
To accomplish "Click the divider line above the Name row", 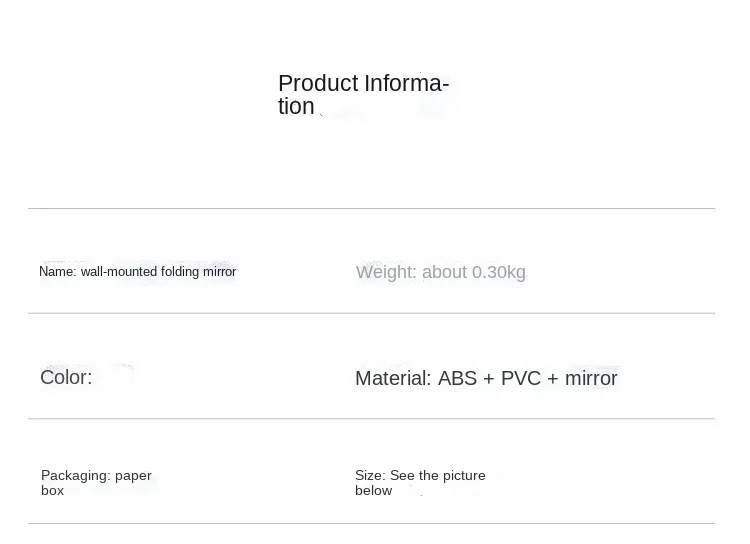I will point(371,208).
